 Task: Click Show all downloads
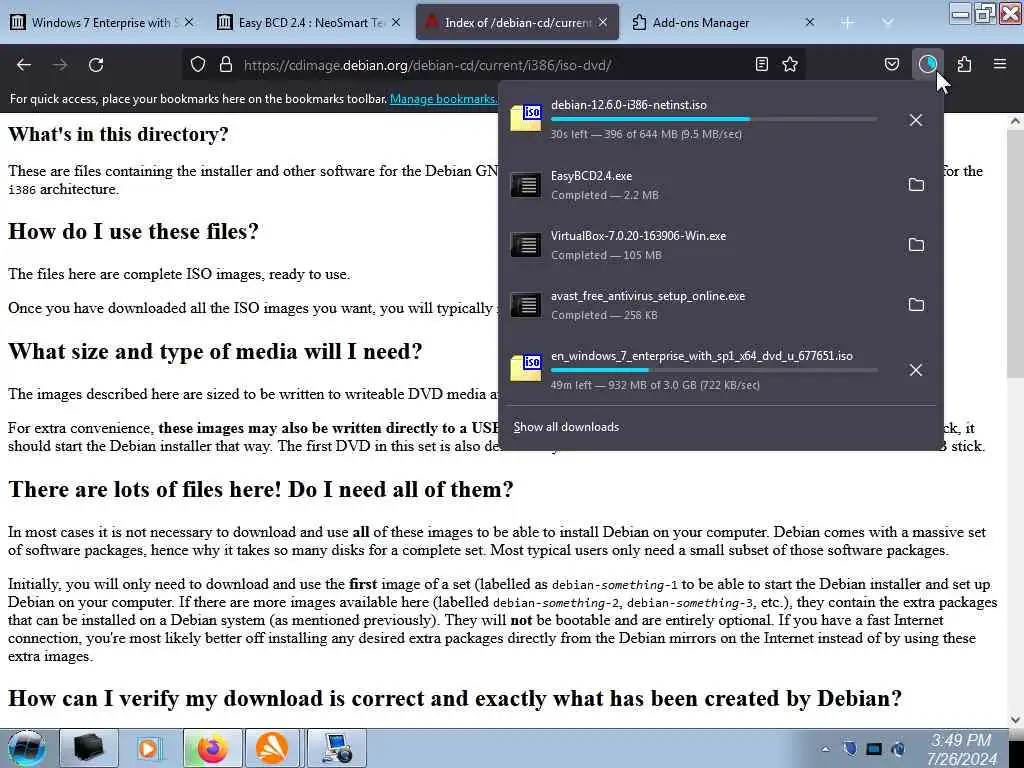point(566,427)
